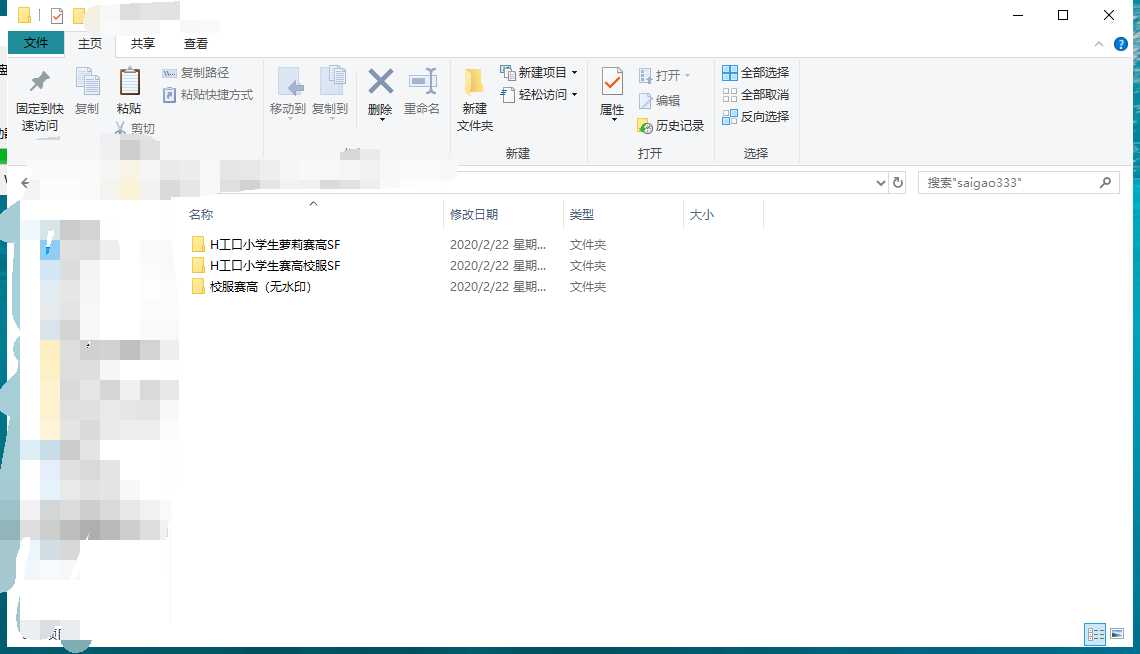
Task: Sort by the 名称 (Name) column header
Action: [x=313, y=214]
